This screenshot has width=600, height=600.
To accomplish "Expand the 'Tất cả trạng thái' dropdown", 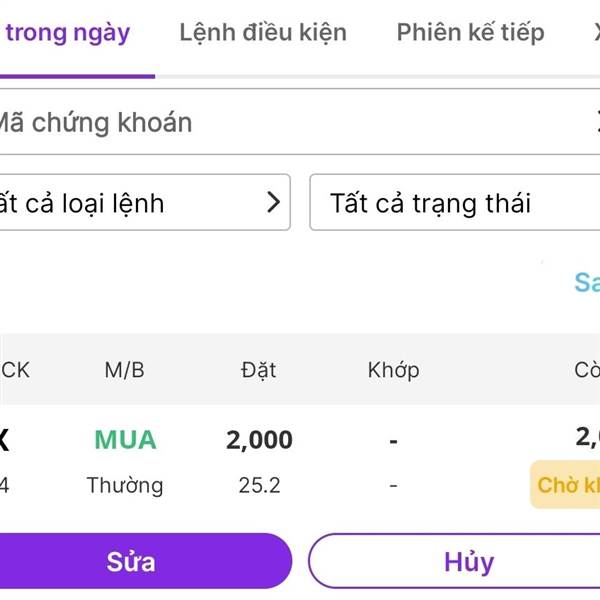I will coord(455,203).
